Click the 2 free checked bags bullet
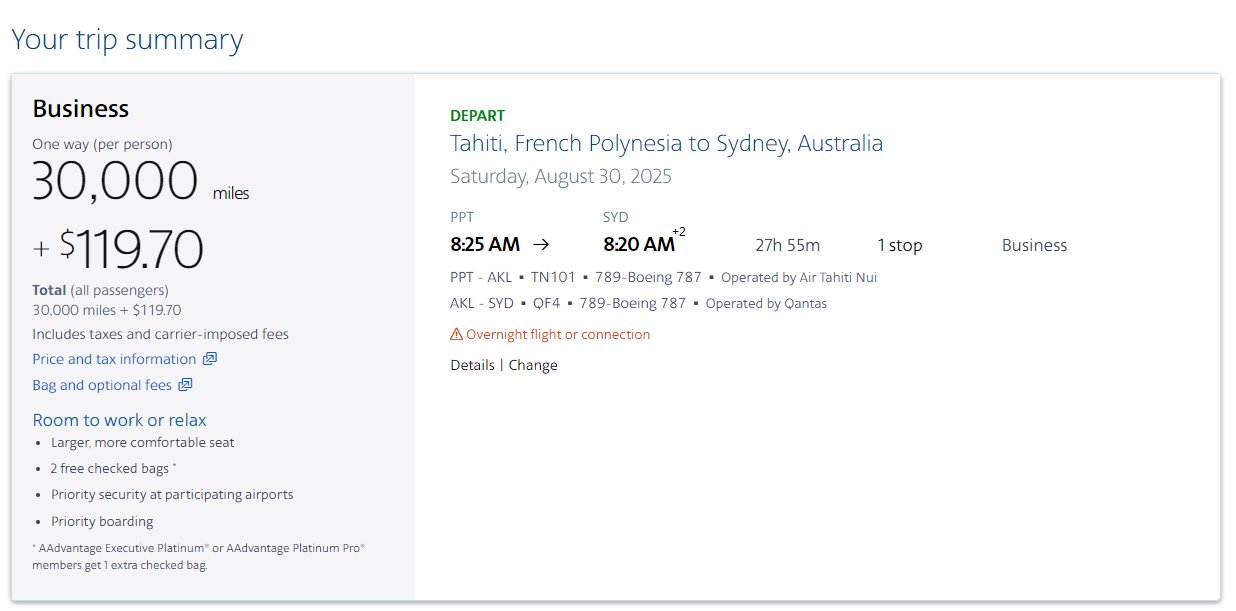Image resolution: width=1236 pixels, height=611 pixels. pyautogui.click(x=114, y=468)
